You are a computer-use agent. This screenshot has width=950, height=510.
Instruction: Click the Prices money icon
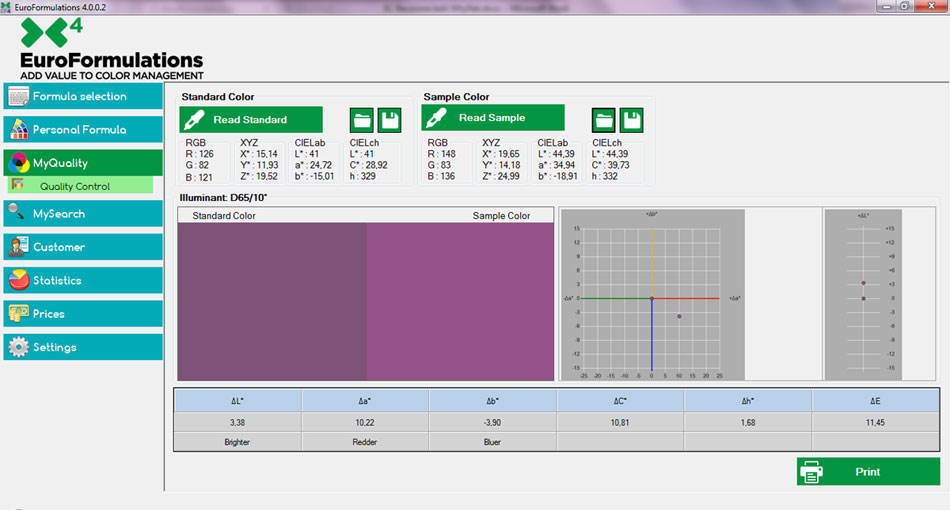(18, 313)
